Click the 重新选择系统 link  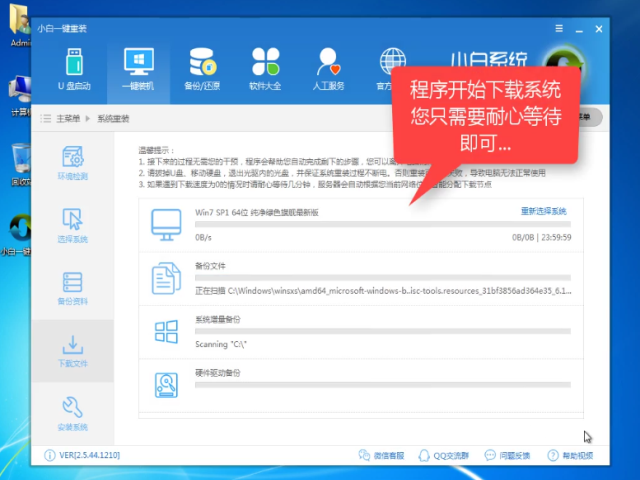[x=543, y=212]
